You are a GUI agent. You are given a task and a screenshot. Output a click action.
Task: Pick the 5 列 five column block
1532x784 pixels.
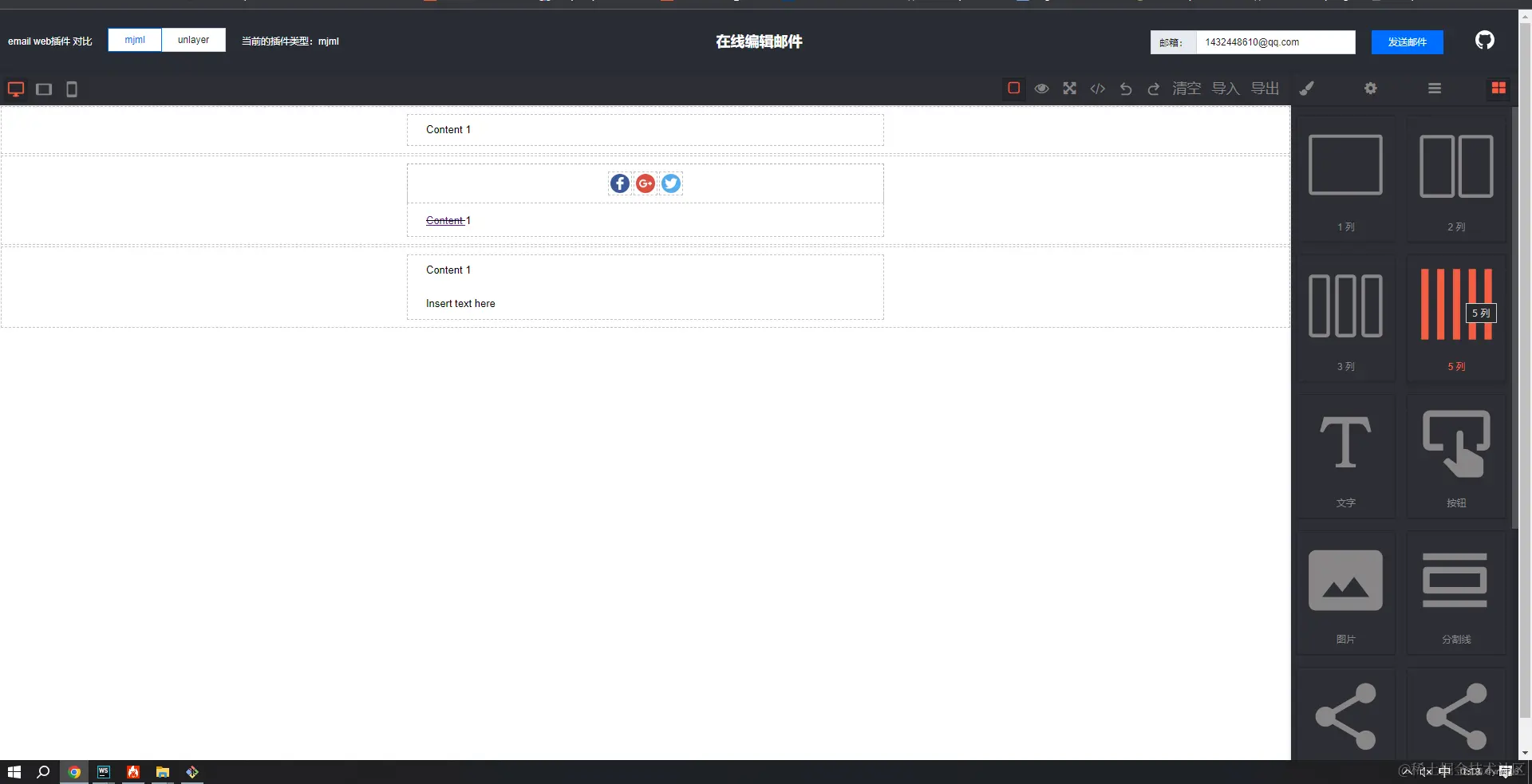(x=1456, y=318)
